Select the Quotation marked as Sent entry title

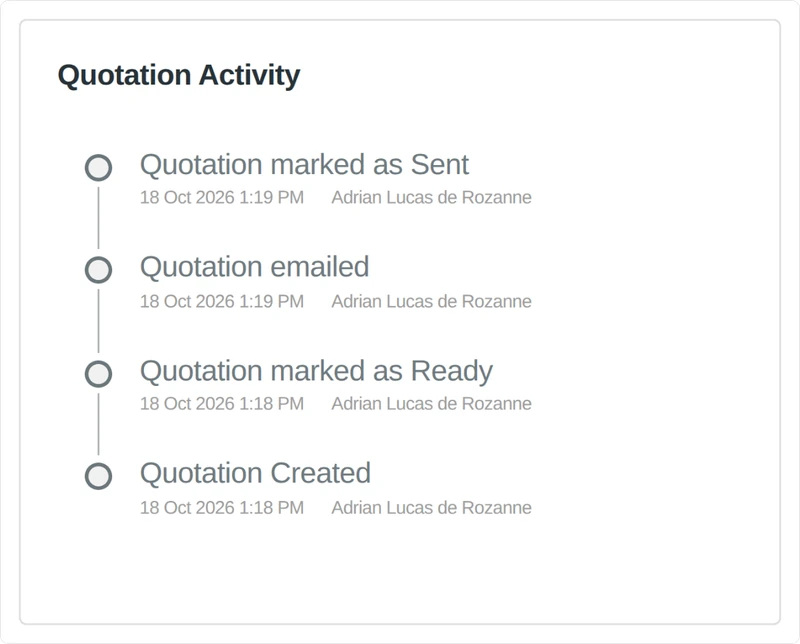click(305, 165)
